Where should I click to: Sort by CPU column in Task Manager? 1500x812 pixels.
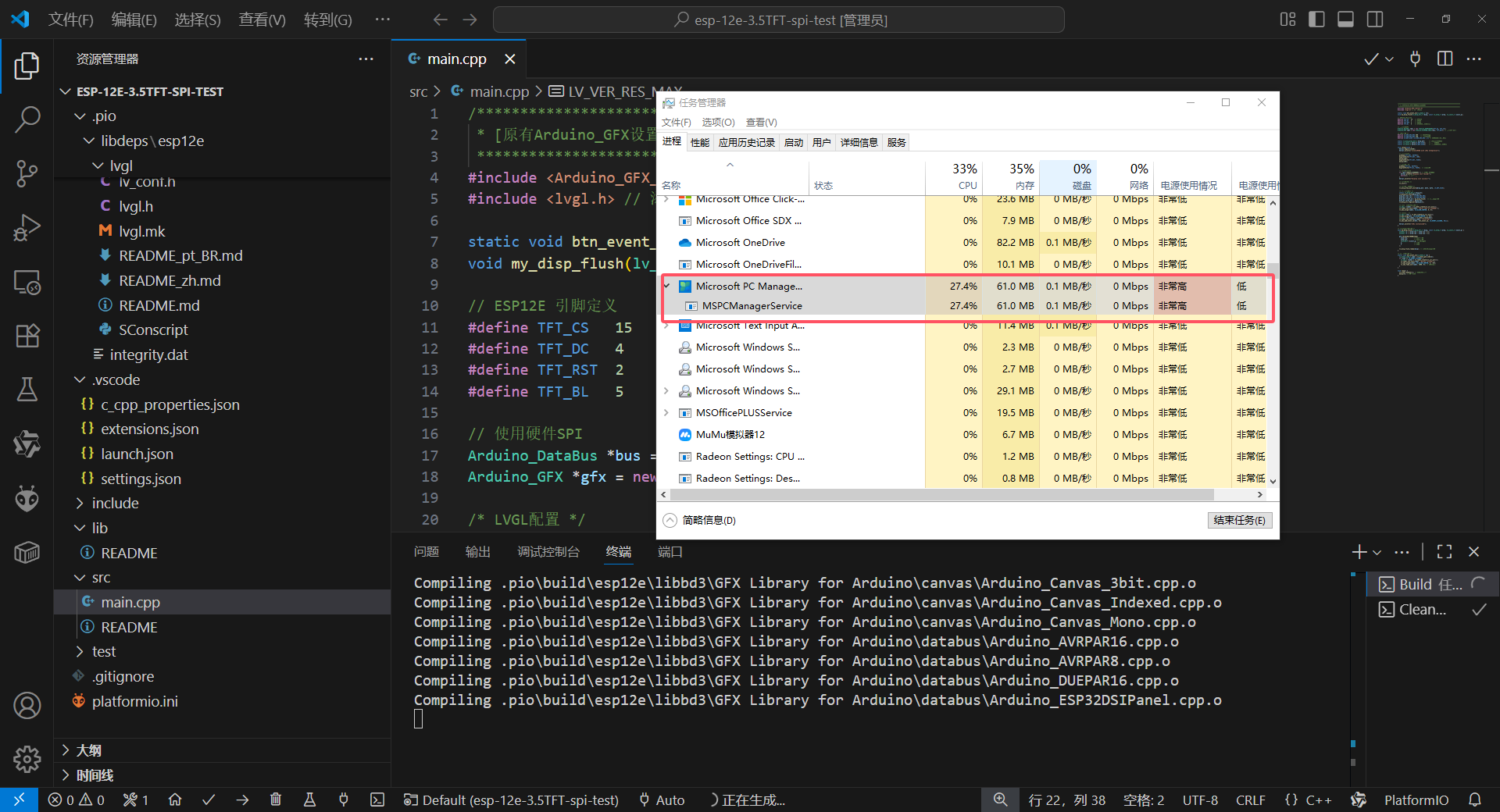click(953, 177)
